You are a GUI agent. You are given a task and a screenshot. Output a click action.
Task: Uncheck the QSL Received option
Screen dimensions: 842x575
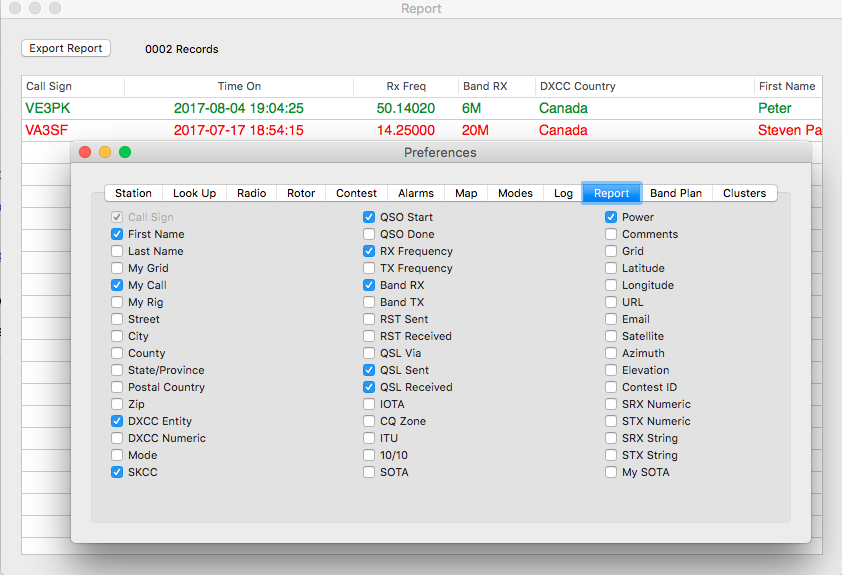(x=370, y=387)
